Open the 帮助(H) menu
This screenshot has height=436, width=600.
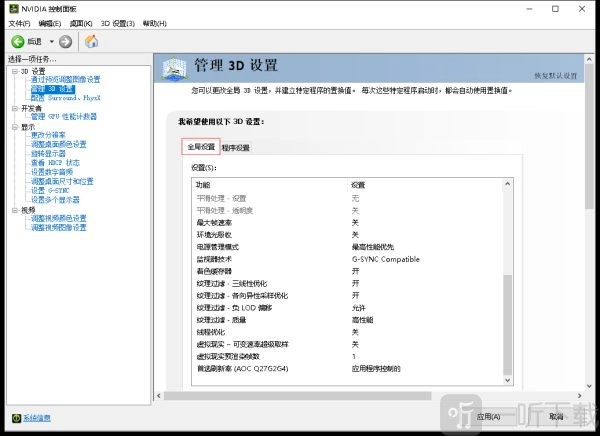coord(155,23)
